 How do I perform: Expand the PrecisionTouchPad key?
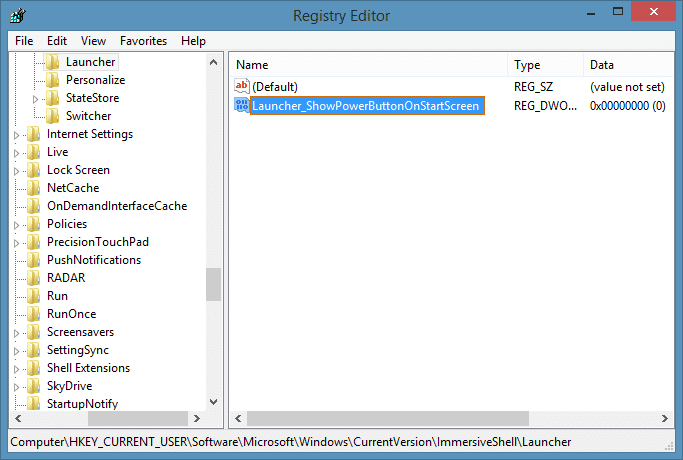(x=17, y=243)
